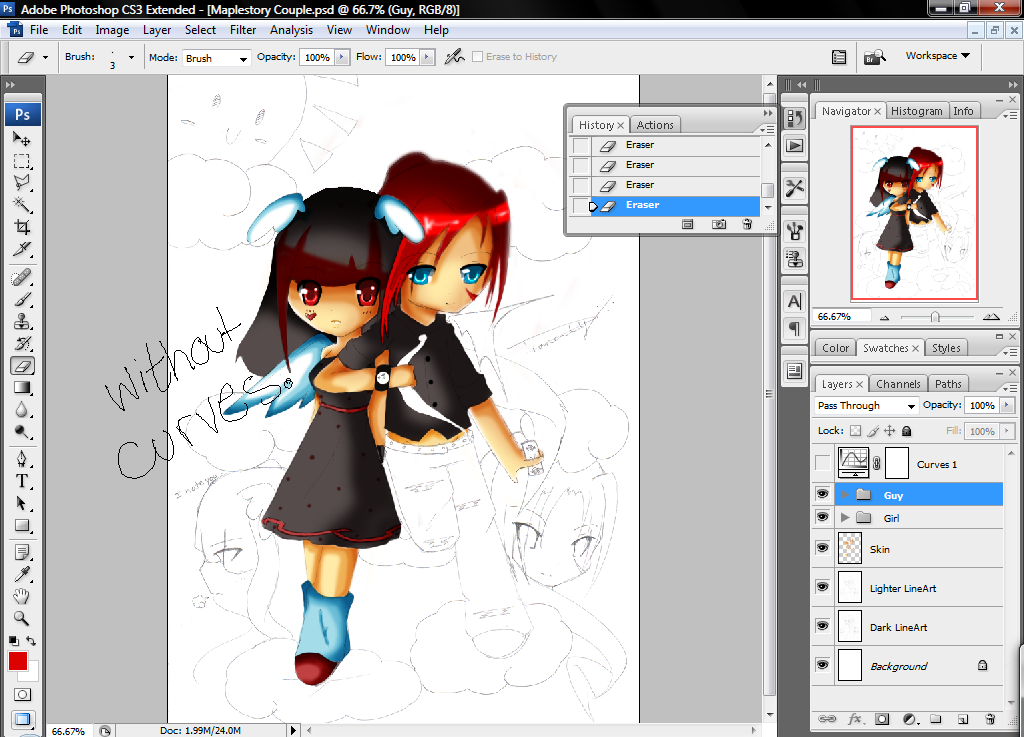Hide the Girl layer group
Image resolution: width=1024 pixels, height=737 pixels.
822,518
